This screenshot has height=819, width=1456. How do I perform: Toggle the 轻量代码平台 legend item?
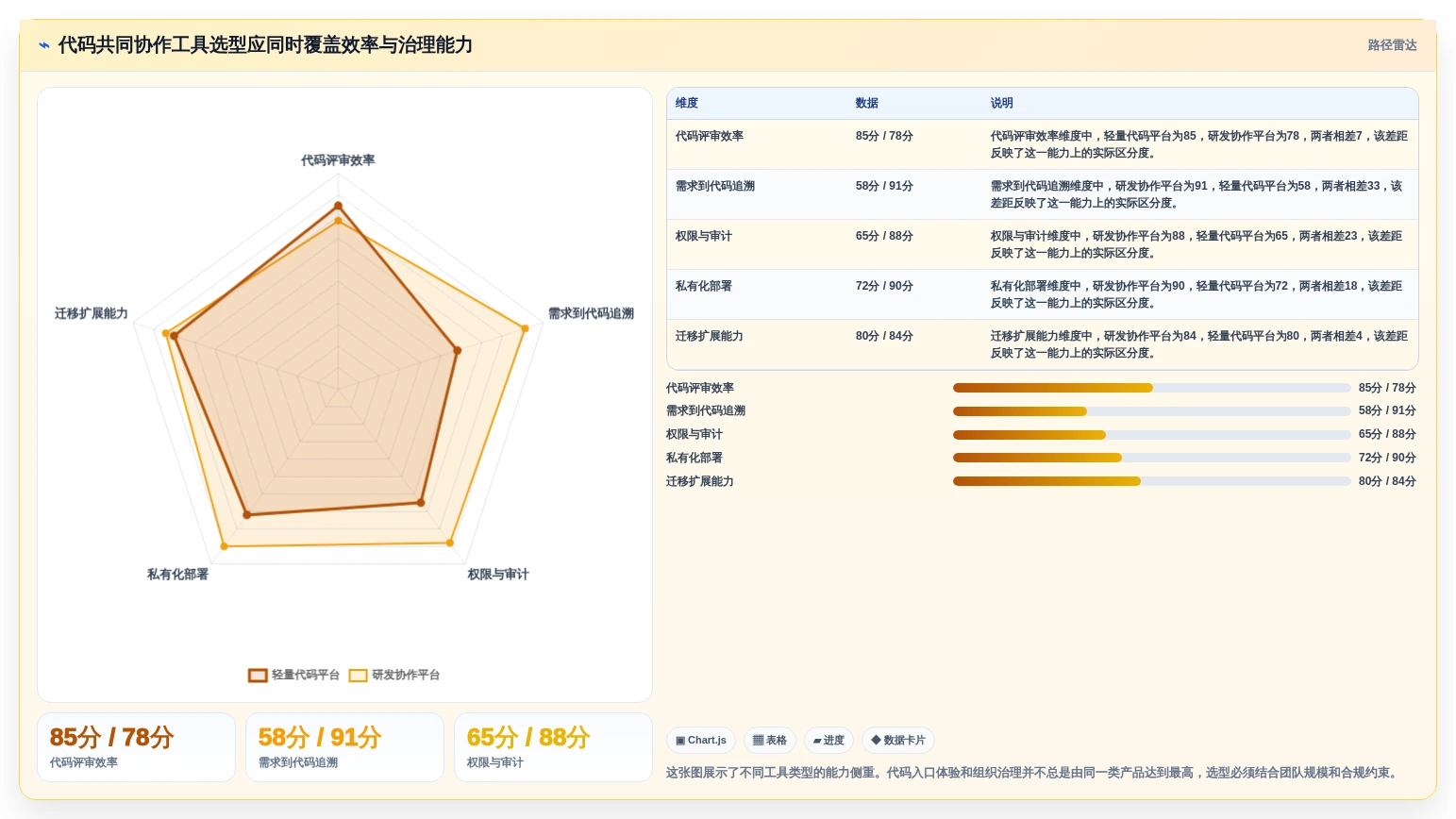(x=294, y=676)
